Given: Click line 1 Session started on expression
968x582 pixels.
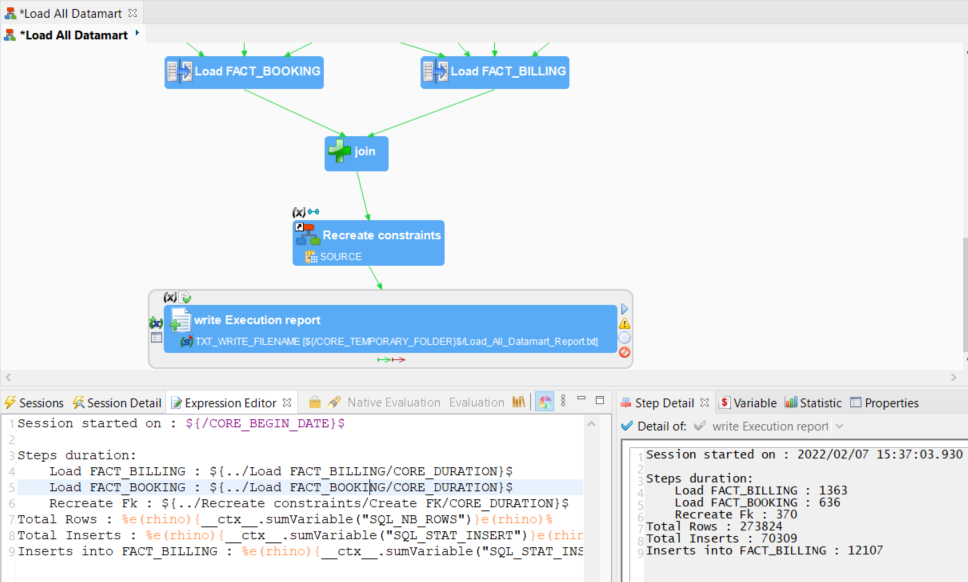Looking at the screenshot, I should click(181, 423).
